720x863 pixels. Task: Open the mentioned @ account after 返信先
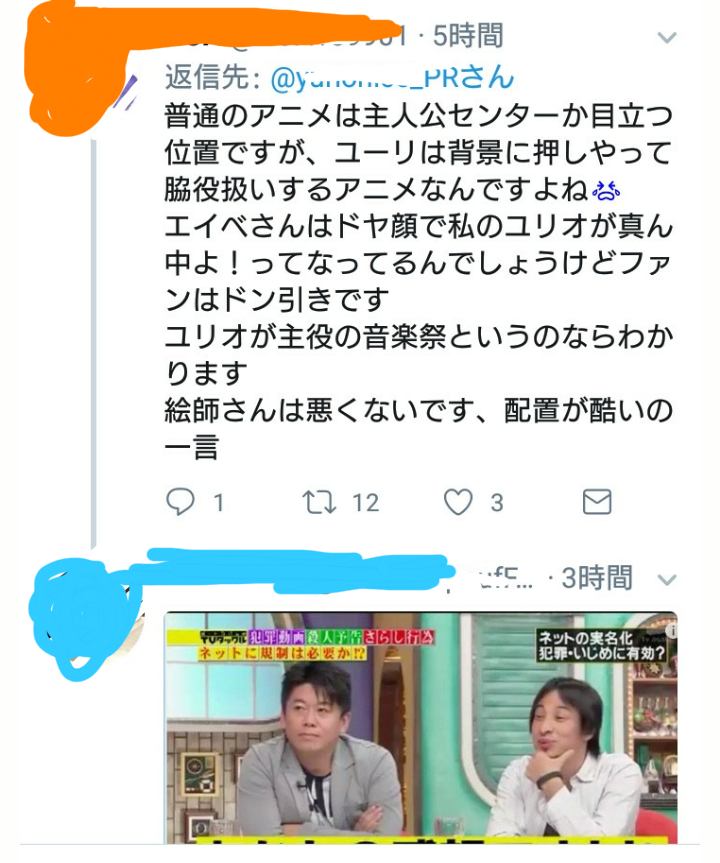[392, 77]
